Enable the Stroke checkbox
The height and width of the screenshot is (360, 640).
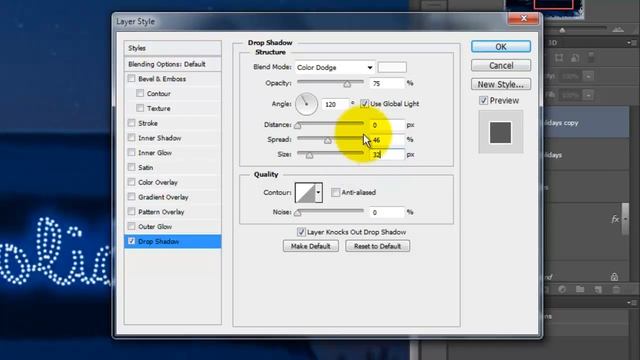coord(131,122)
